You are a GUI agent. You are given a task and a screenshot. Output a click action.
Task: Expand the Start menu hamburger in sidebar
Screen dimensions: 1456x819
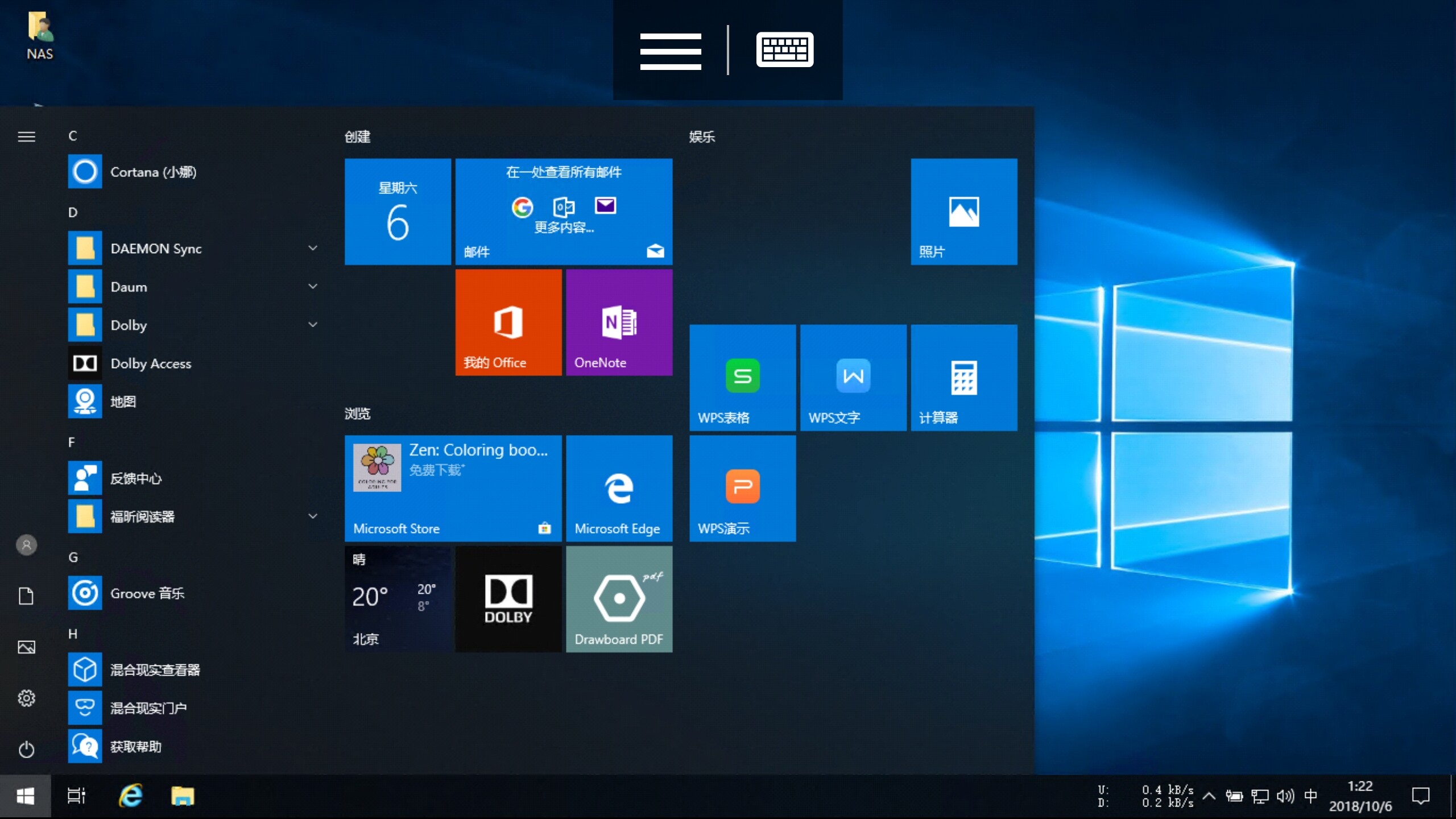tap(26, 136)
